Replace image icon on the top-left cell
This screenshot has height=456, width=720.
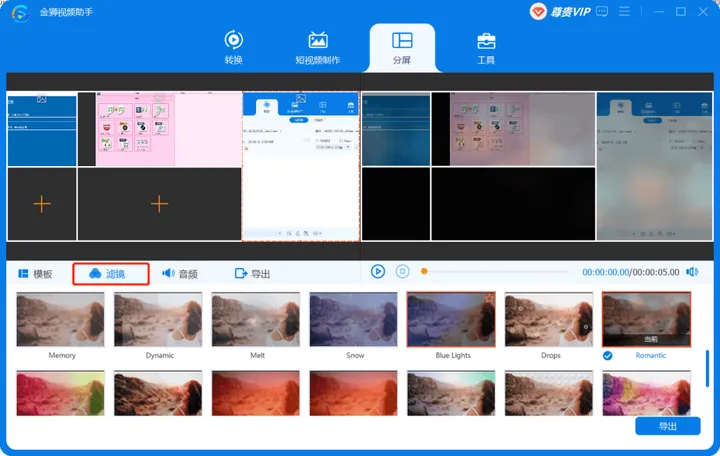pyautogui.click(x=41, y=99)
